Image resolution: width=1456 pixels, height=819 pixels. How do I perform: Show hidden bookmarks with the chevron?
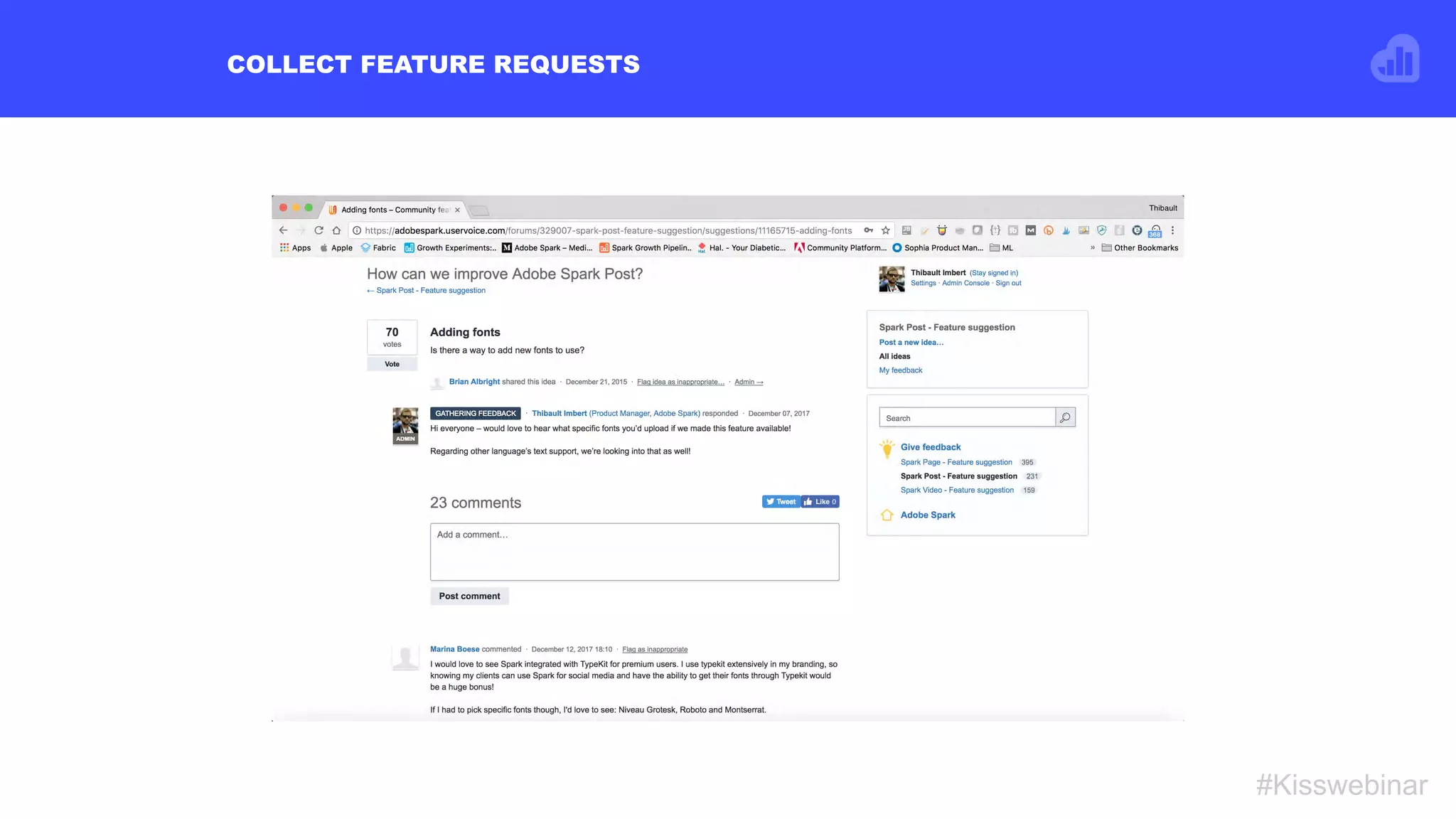pos(1093,248)
